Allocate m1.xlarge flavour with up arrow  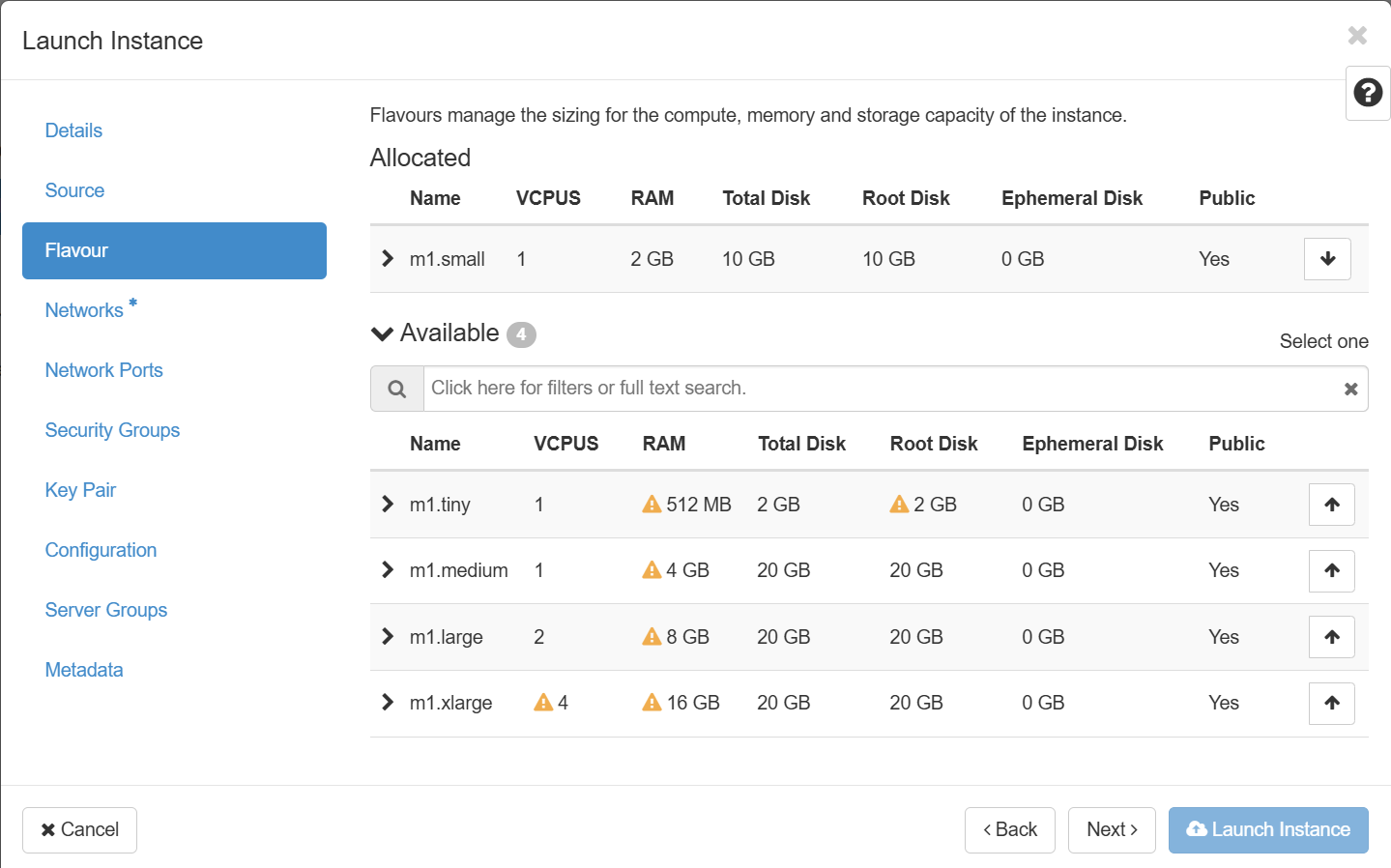pos(1331,703)
